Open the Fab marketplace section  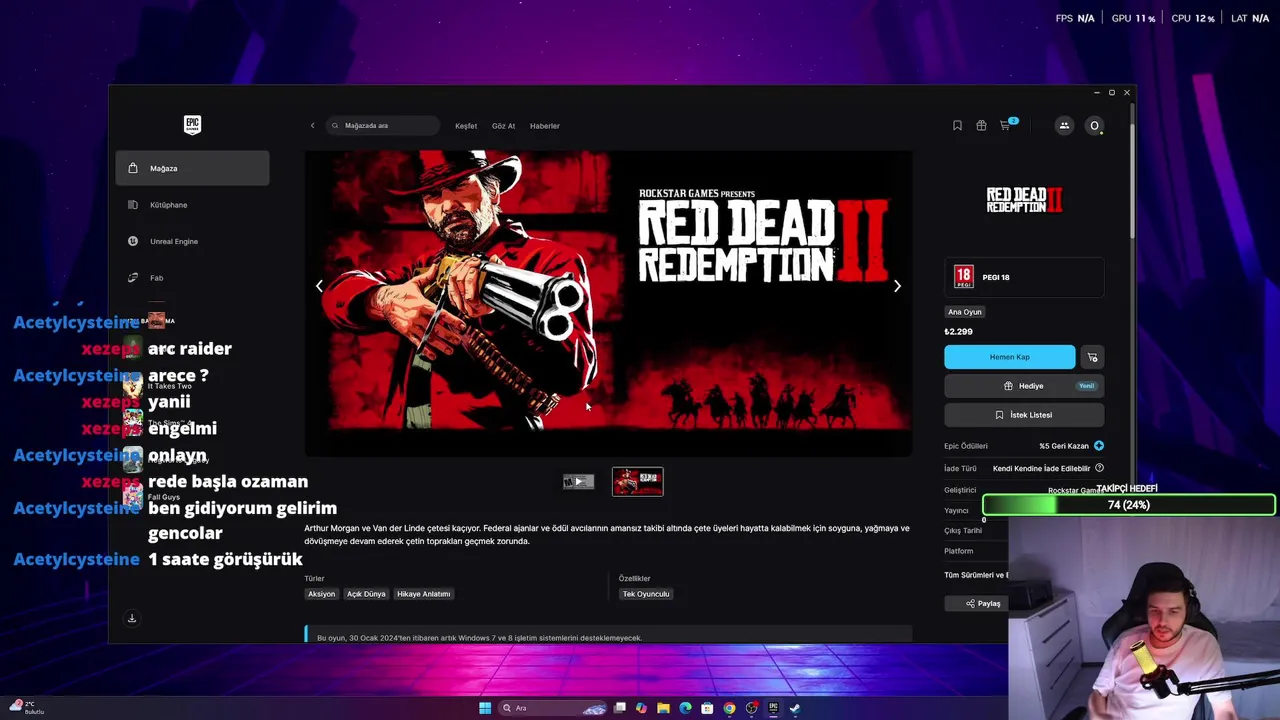coord(192,278)
